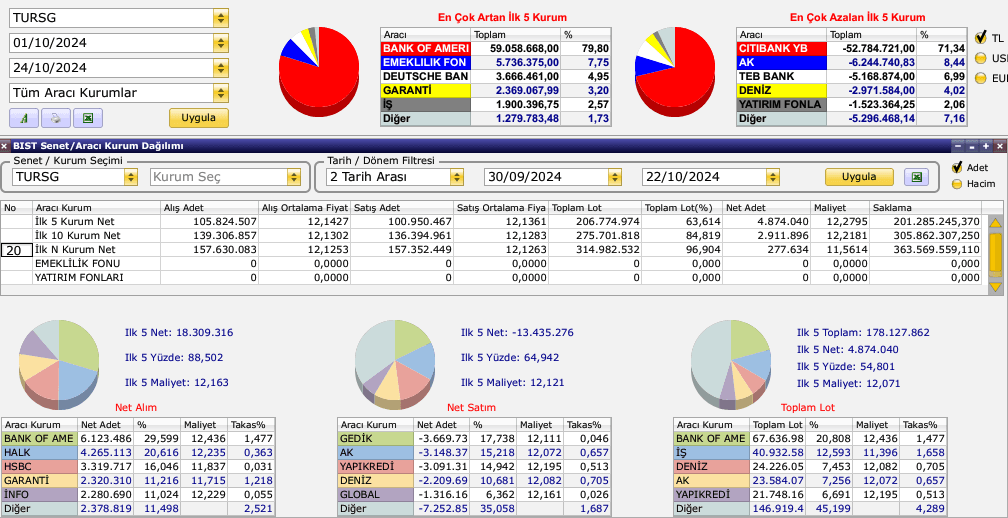Open the 24/10/2024 end date dropdown
Viewport: 1008px width, 518px height.
point(220,67)
